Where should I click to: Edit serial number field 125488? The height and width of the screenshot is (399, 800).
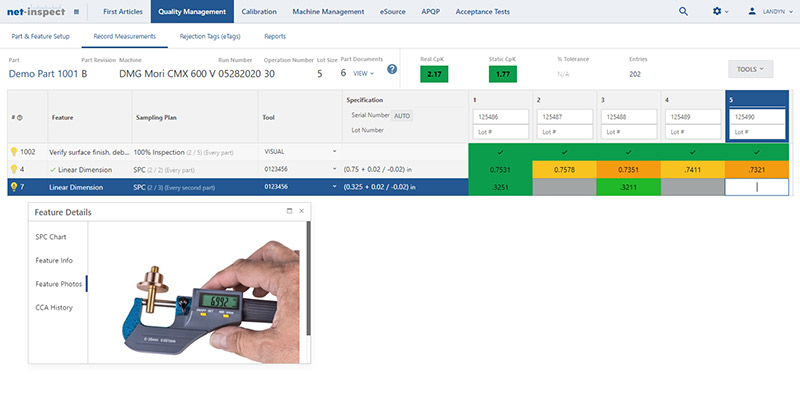(629, 116)
